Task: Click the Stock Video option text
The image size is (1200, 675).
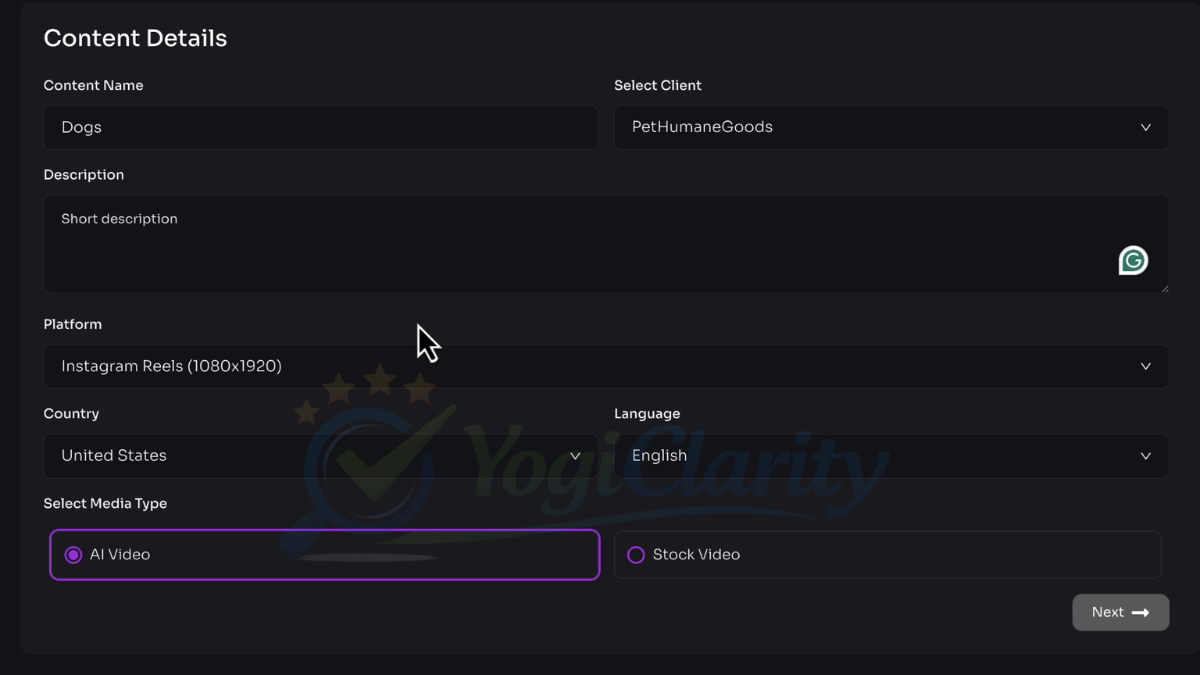Action: coord(696,555)
